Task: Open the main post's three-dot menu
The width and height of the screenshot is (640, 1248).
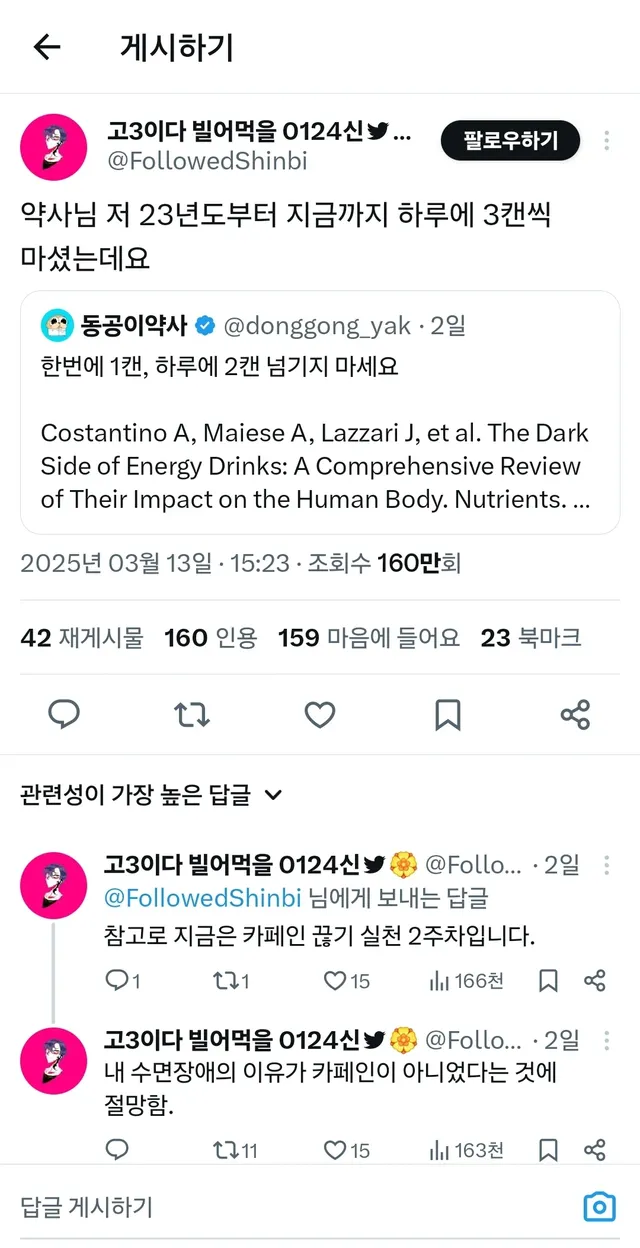Action: click(x=606, y=141)
